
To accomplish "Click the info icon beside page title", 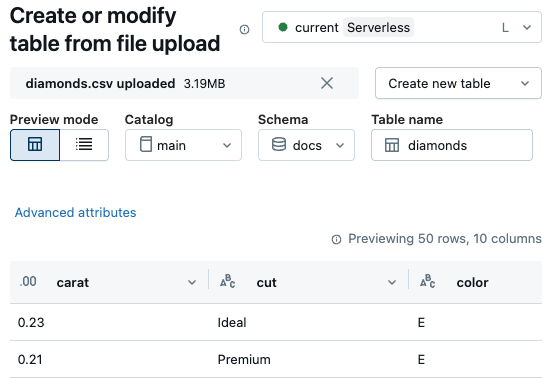I will tap(244, 30).
